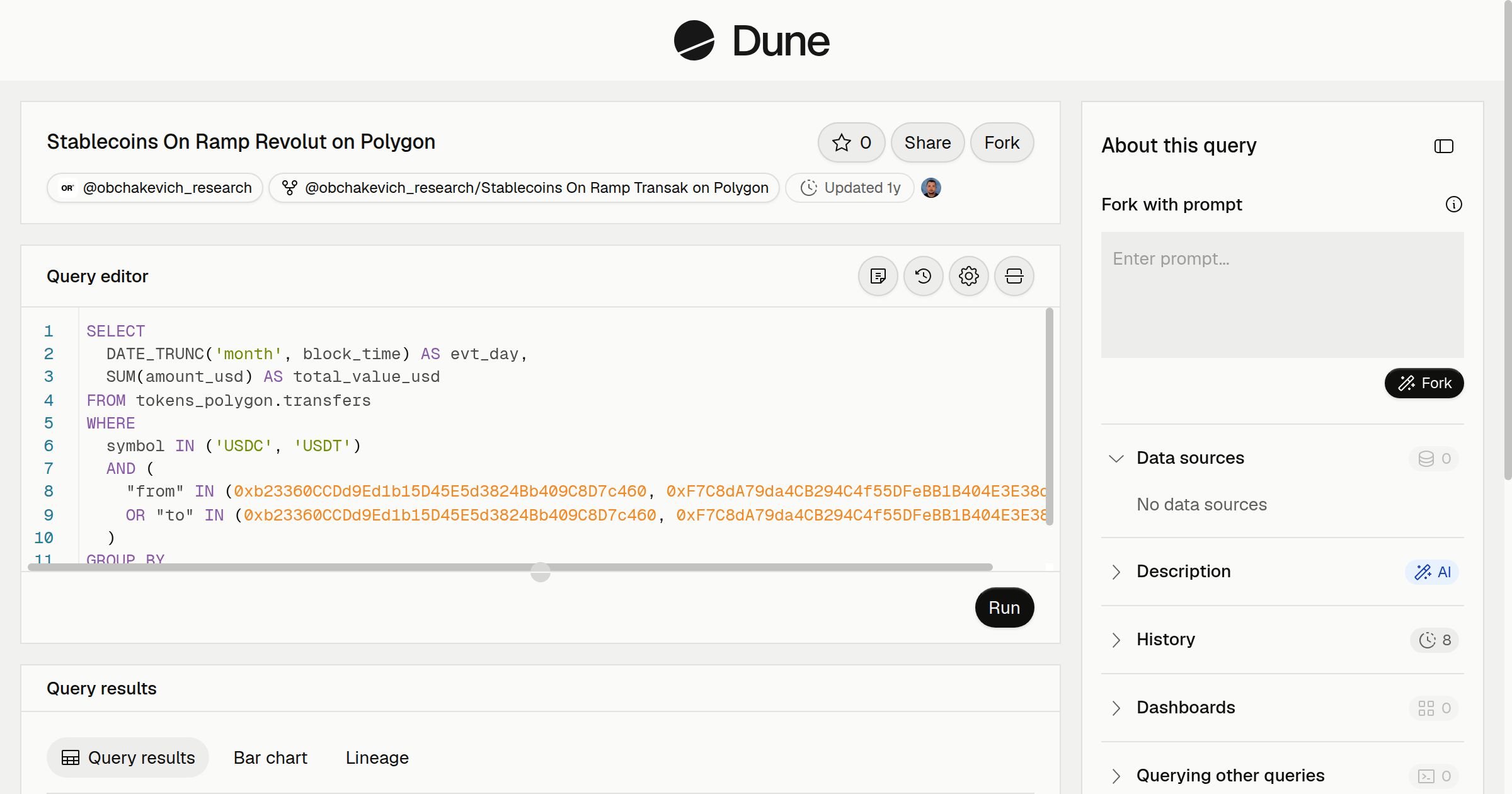
Task: Click the 'USDC' string on line 6
Action: point(243,446)
